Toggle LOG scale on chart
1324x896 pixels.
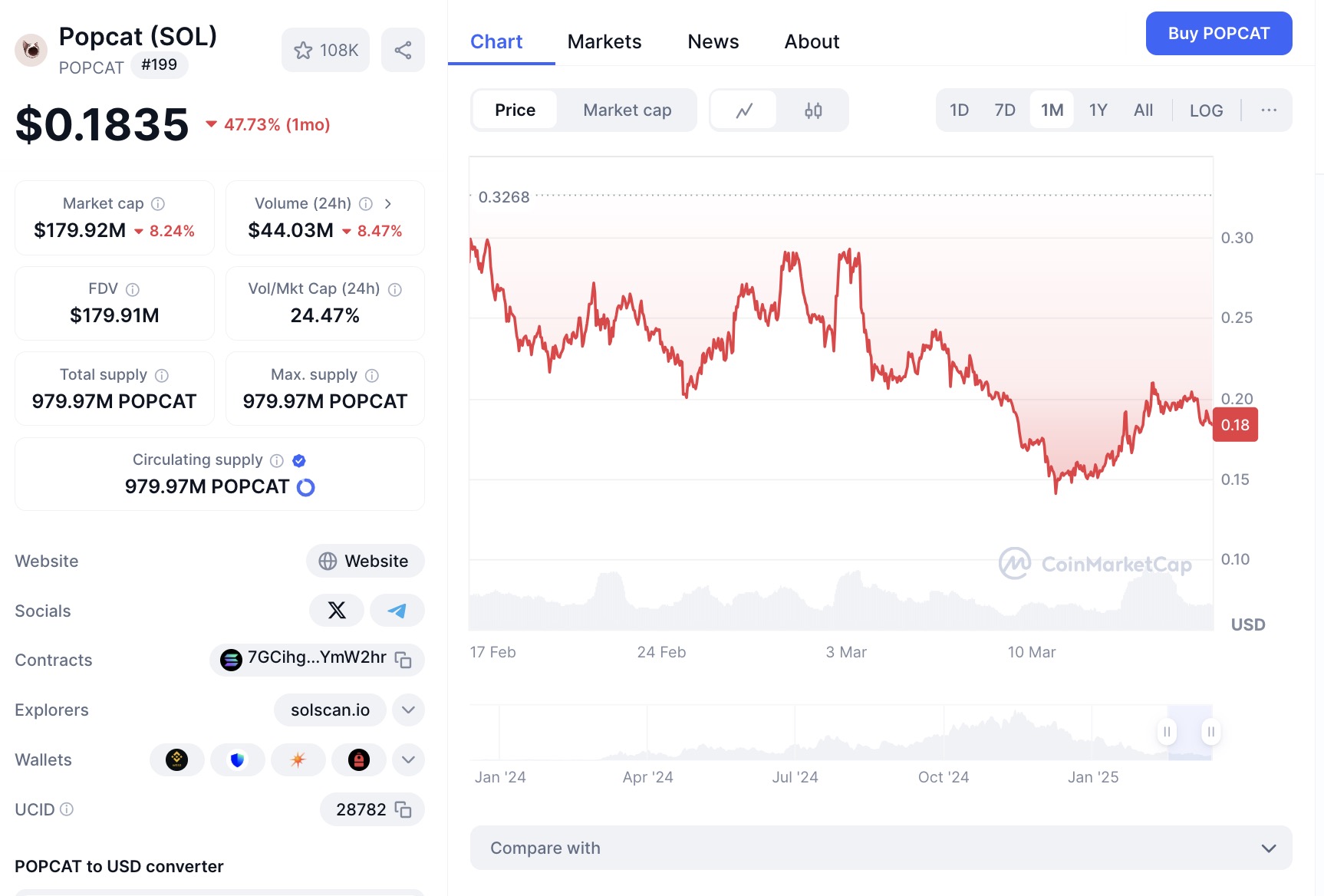pos(1206,110)
